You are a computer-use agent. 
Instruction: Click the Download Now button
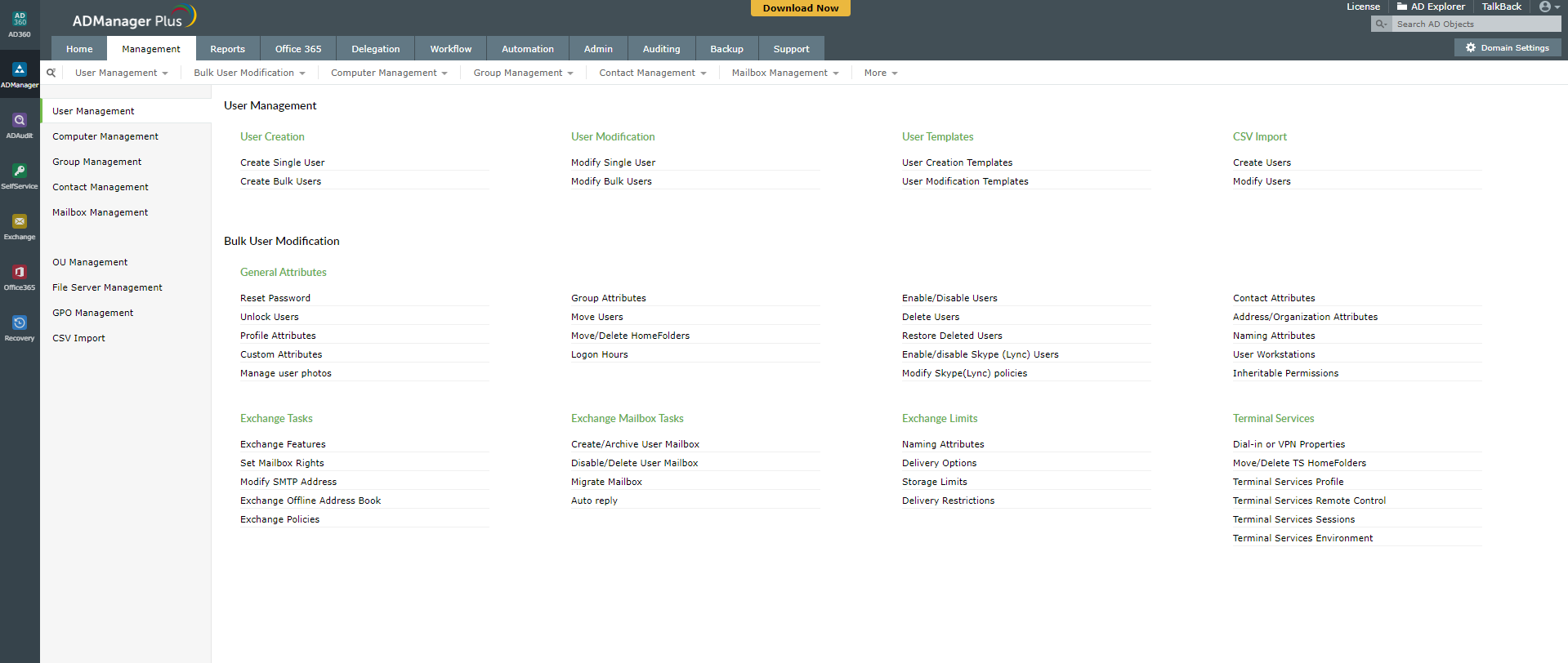(800, 8)
